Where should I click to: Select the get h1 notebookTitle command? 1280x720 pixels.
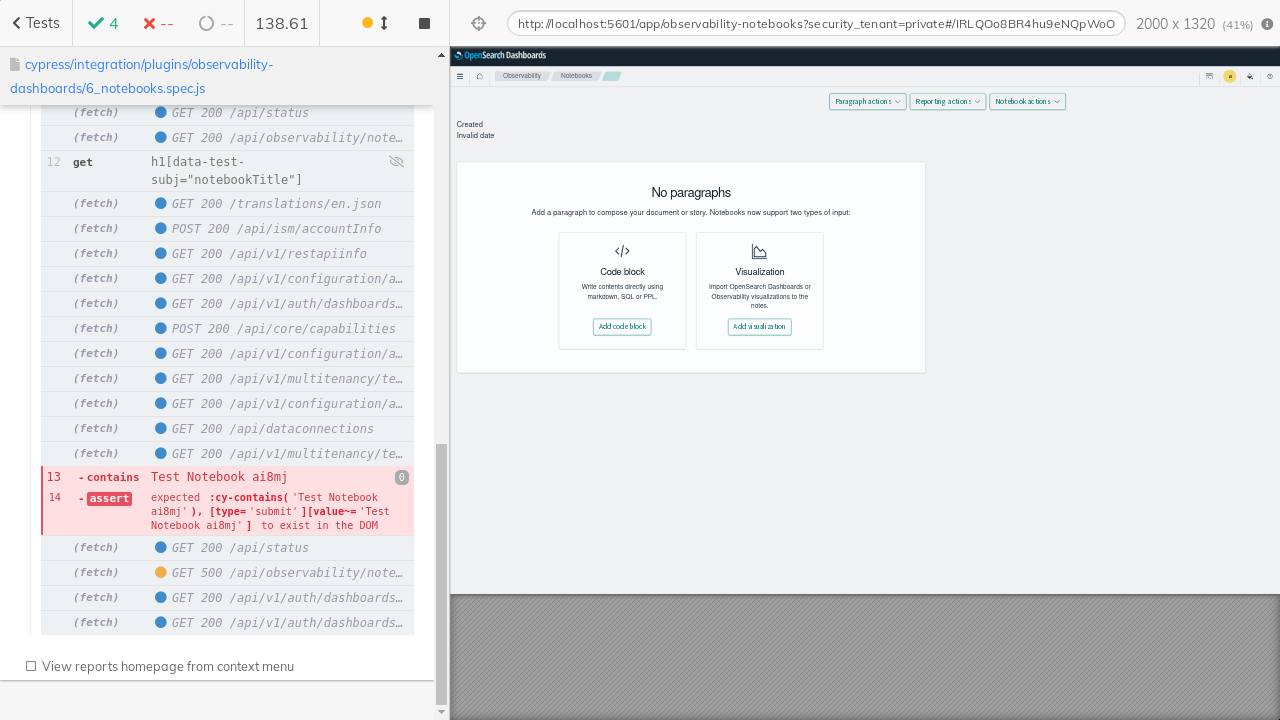coord(227,171)
